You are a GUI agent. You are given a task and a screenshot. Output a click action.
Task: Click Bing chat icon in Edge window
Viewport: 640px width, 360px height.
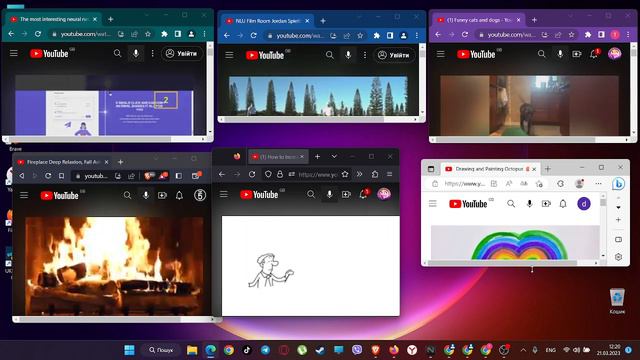tap(618, 184)
